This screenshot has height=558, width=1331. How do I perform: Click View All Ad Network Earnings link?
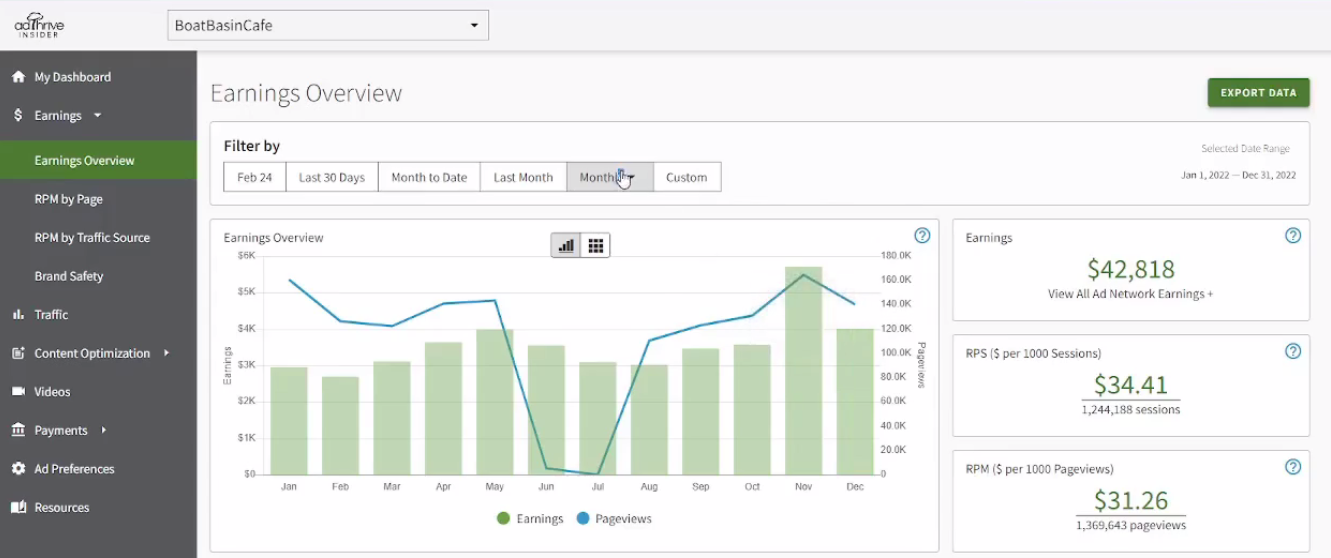[x=1131, y=294]
